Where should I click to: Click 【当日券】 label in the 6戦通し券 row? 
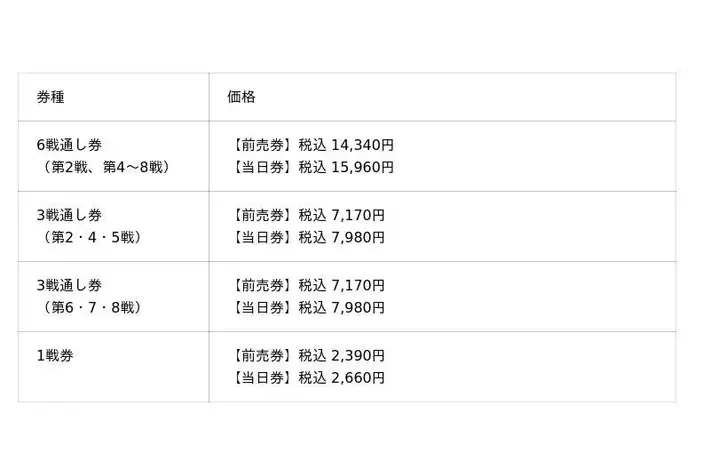[x=262, y=167]
